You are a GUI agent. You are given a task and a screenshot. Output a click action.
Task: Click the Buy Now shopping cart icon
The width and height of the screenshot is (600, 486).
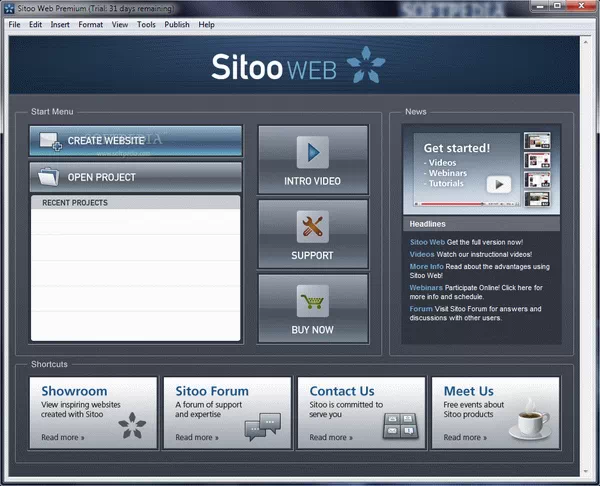[312, 300]
